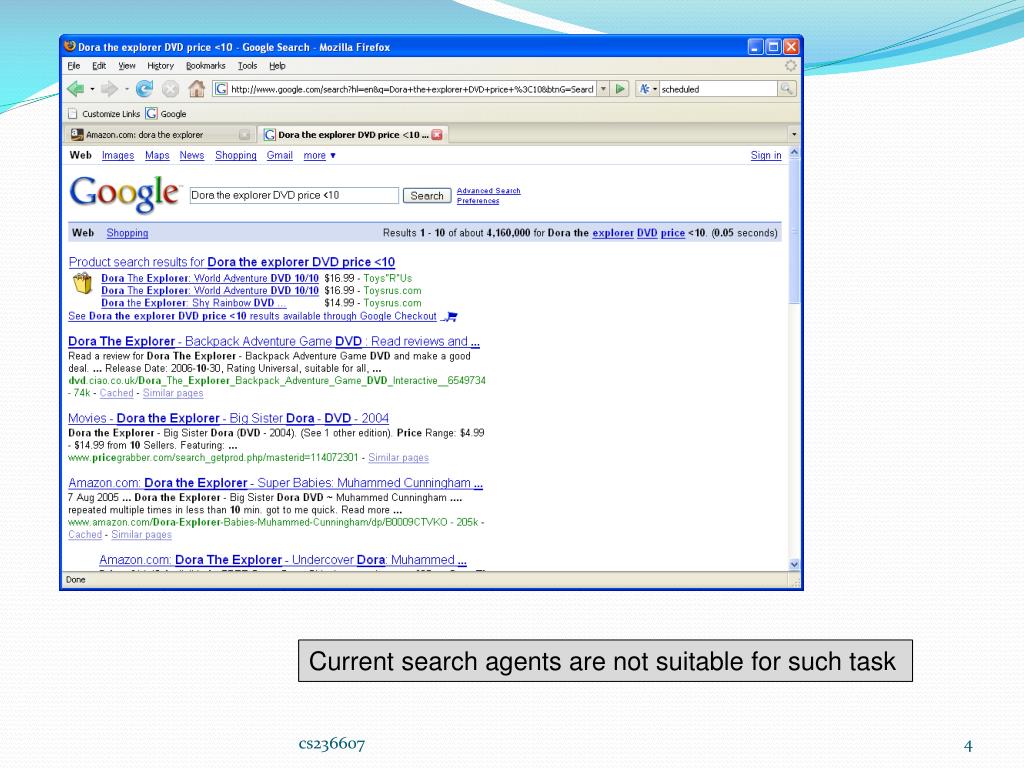Screen dimensions: 1024x768
Task: Open the History menu
Action: 160,66
